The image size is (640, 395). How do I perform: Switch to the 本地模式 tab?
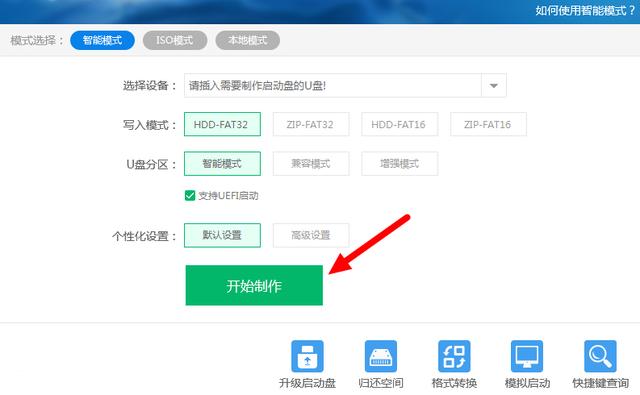click(248, 40)
